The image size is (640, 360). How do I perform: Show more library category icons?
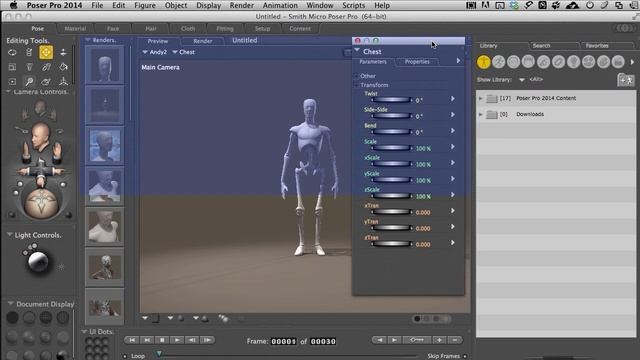632,62
